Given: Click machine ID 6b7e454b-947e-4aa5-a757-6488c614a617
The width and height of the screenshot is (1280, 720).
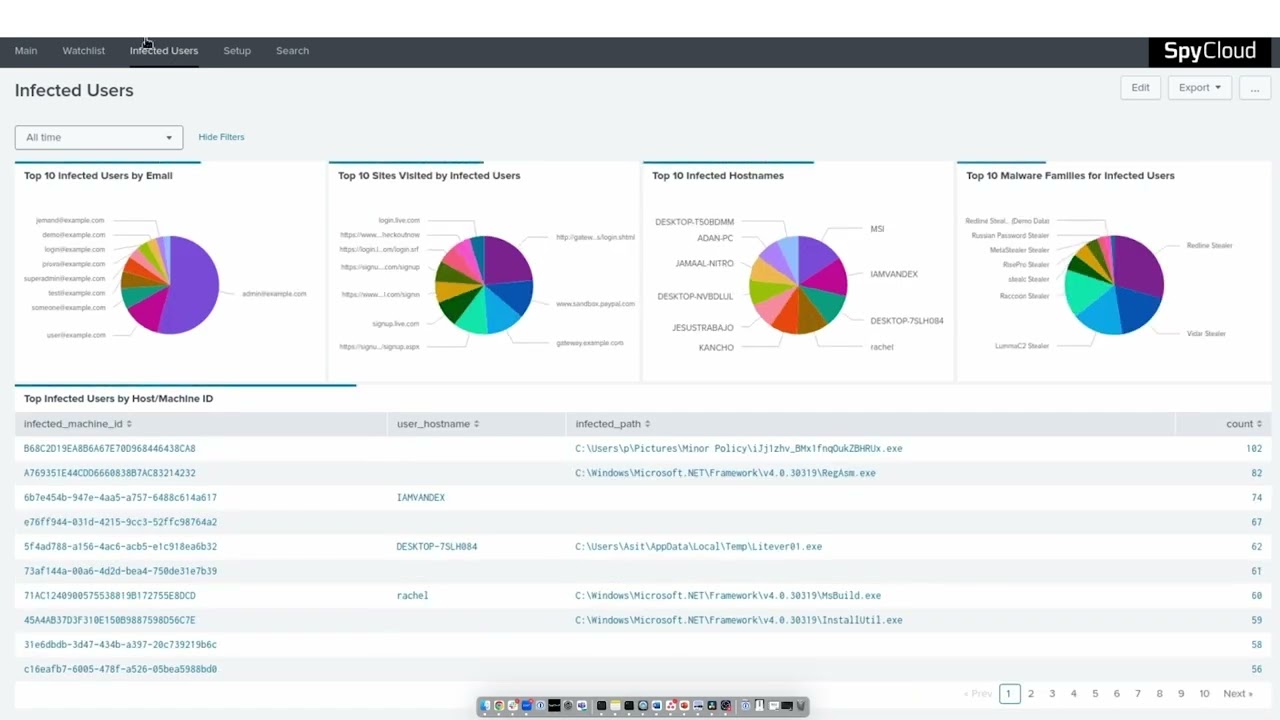Looking at the screenshot, I should 120,497.
